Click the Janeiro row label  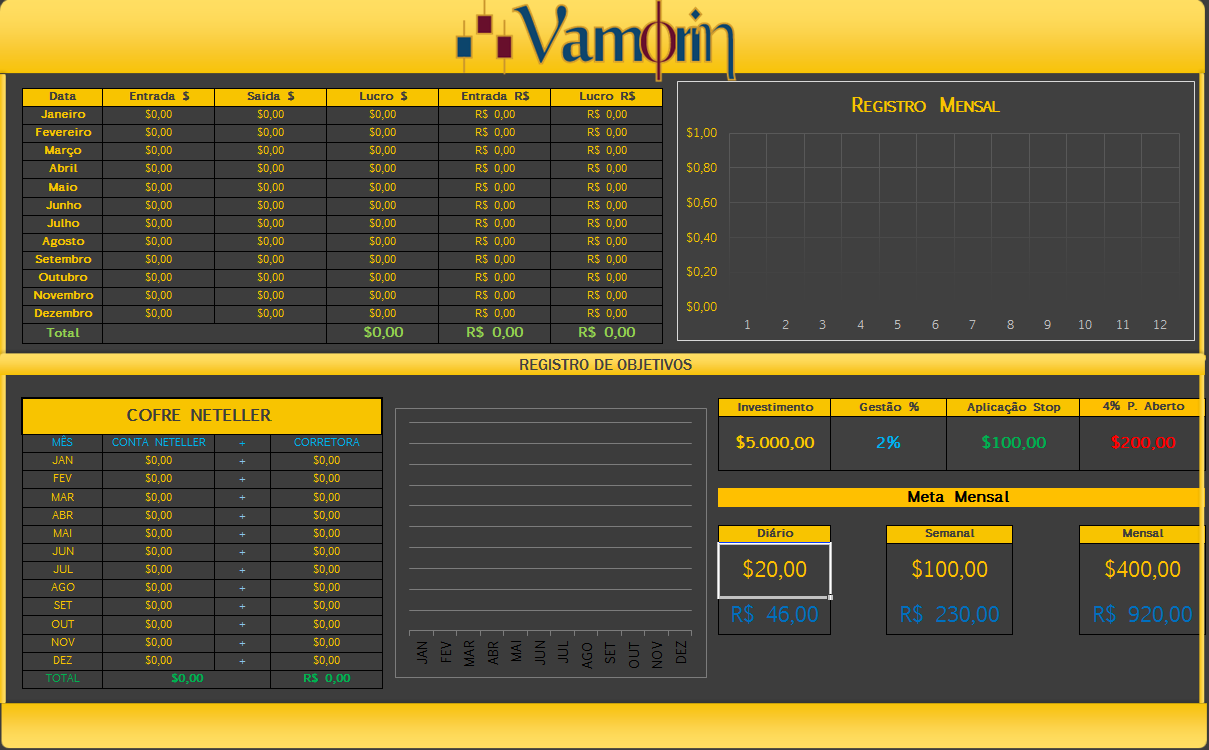coord(63,114)
